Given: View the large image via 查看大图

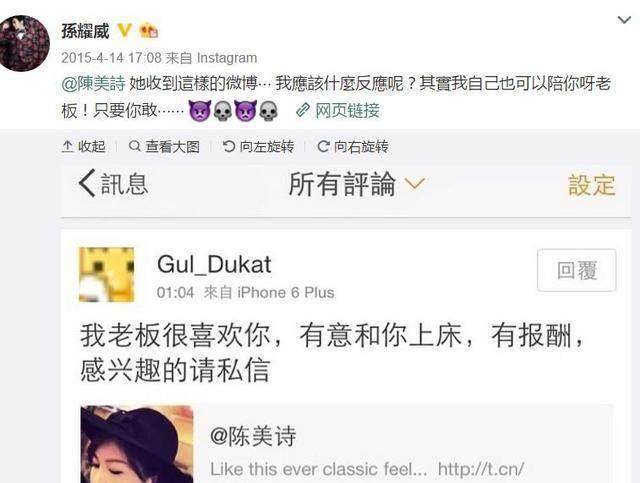Looking at the screenshot, I should tap(164, 146).
